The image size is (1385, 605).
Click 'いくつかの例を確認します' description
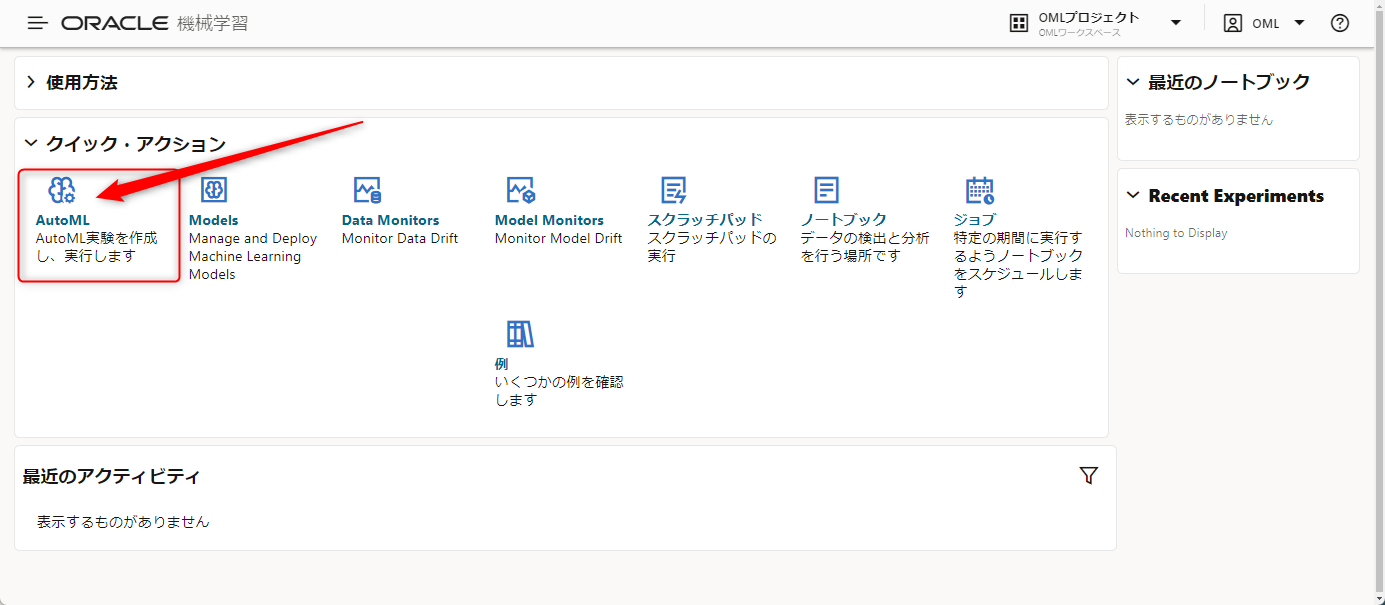point(559,391)
